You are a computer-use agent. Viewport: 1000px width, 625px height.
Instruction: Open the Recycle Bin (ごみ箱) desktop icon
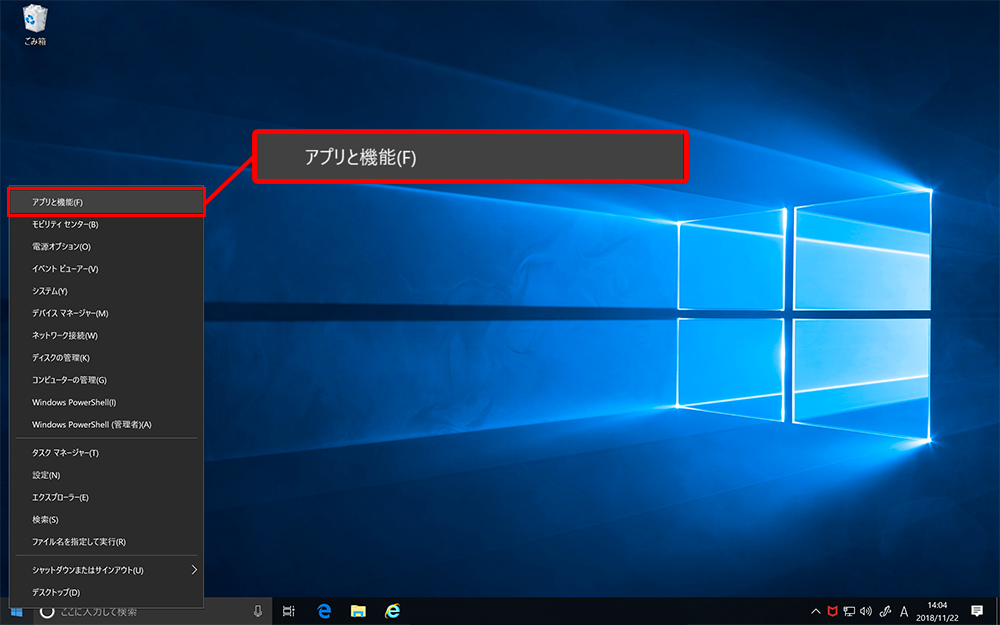pyautogui.click(x=34, y=24)
